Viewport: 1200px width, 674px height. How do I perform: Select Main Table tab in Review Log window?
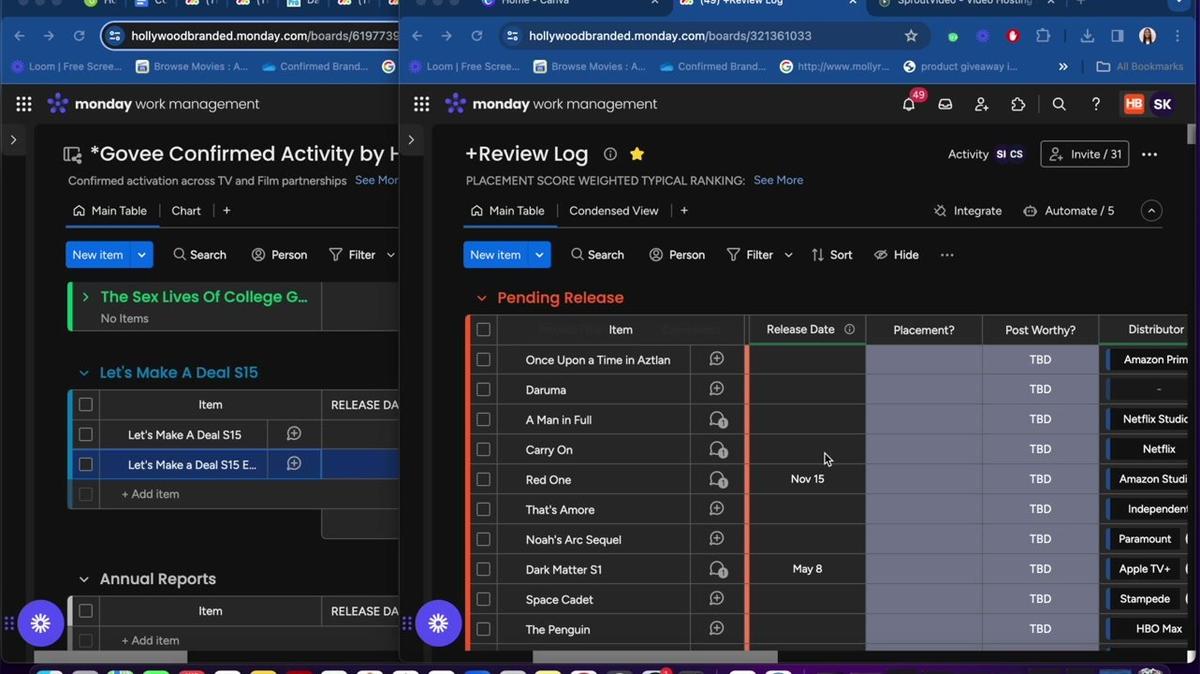(x=507, y=211)
